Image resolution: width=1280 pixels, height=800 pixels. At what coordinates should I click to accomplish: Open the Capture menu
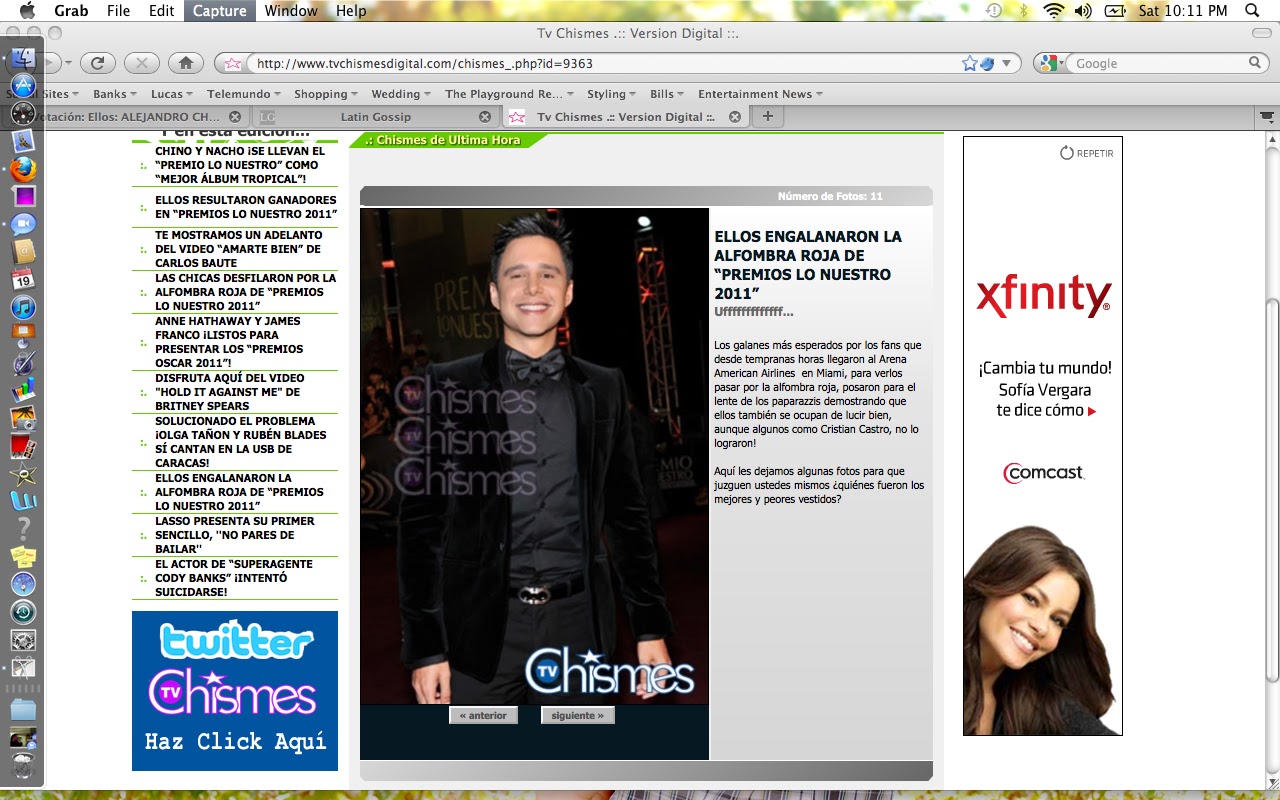click(220, 11)
